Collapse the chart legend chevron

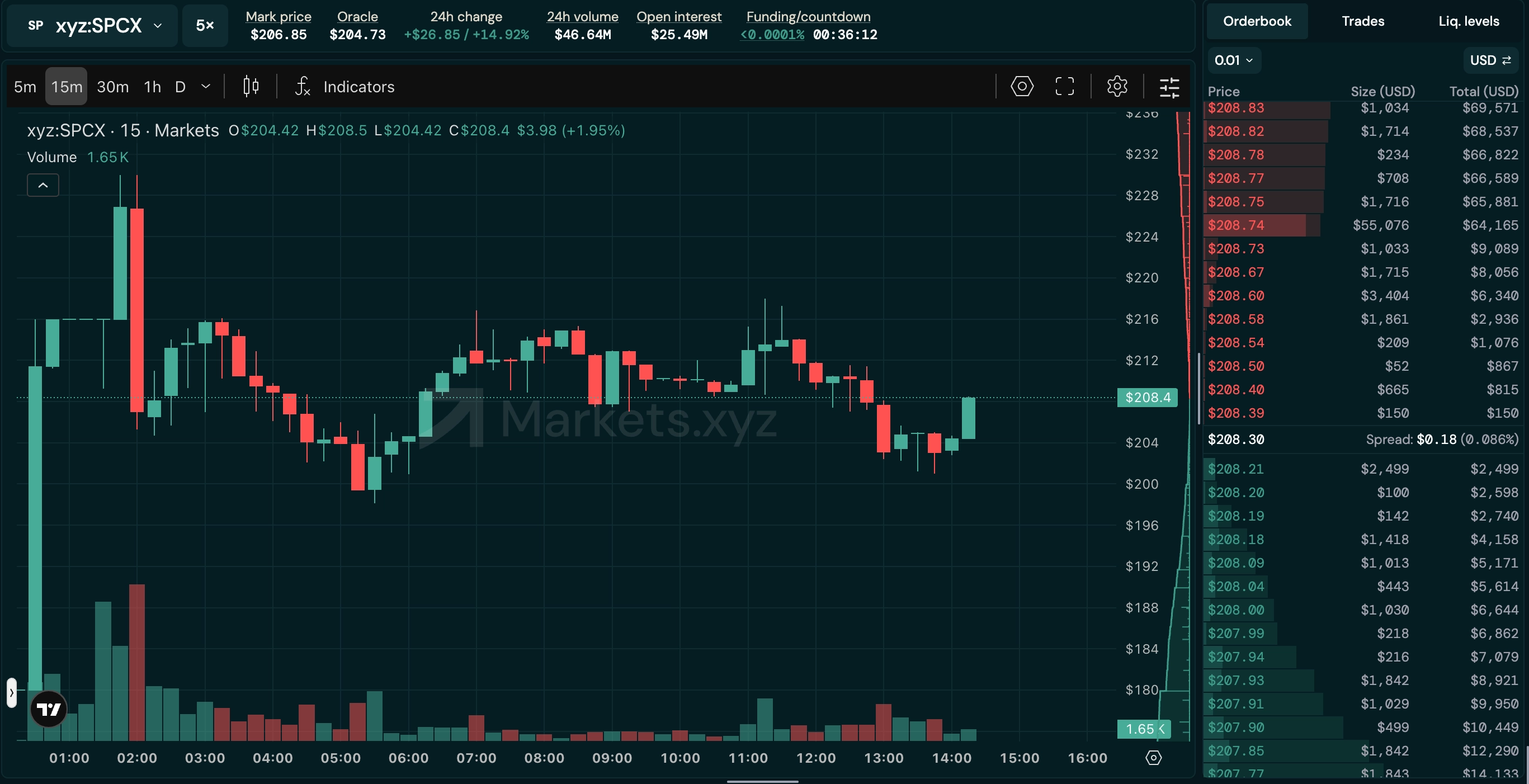point(43,185)
